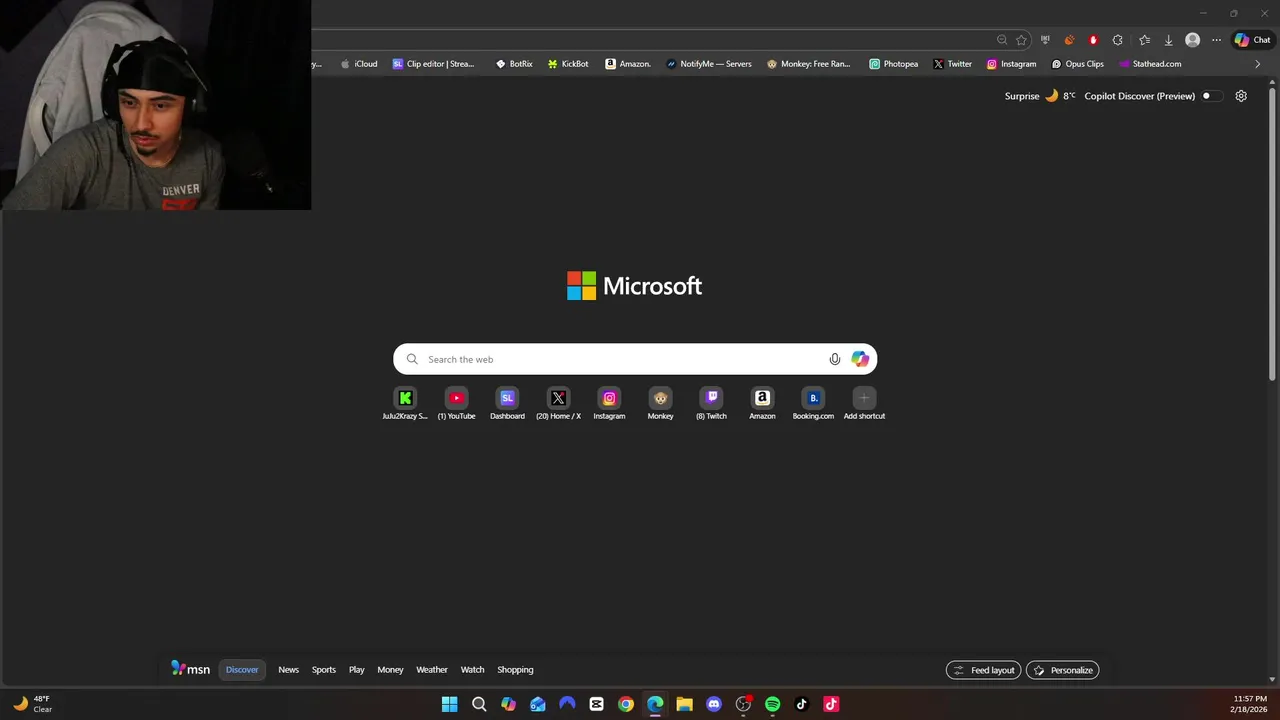Open the Photopea bookmark
This screenshot has width=1280, height=720.
[894, 64]
